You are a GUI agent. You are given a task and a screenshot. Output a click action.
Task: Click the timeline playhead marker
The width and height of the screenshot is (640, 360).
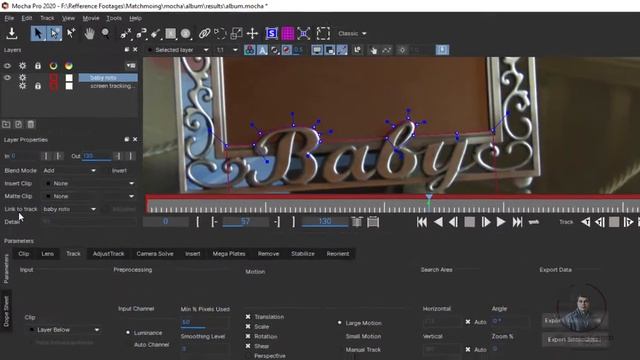click(x=429, y=198)
